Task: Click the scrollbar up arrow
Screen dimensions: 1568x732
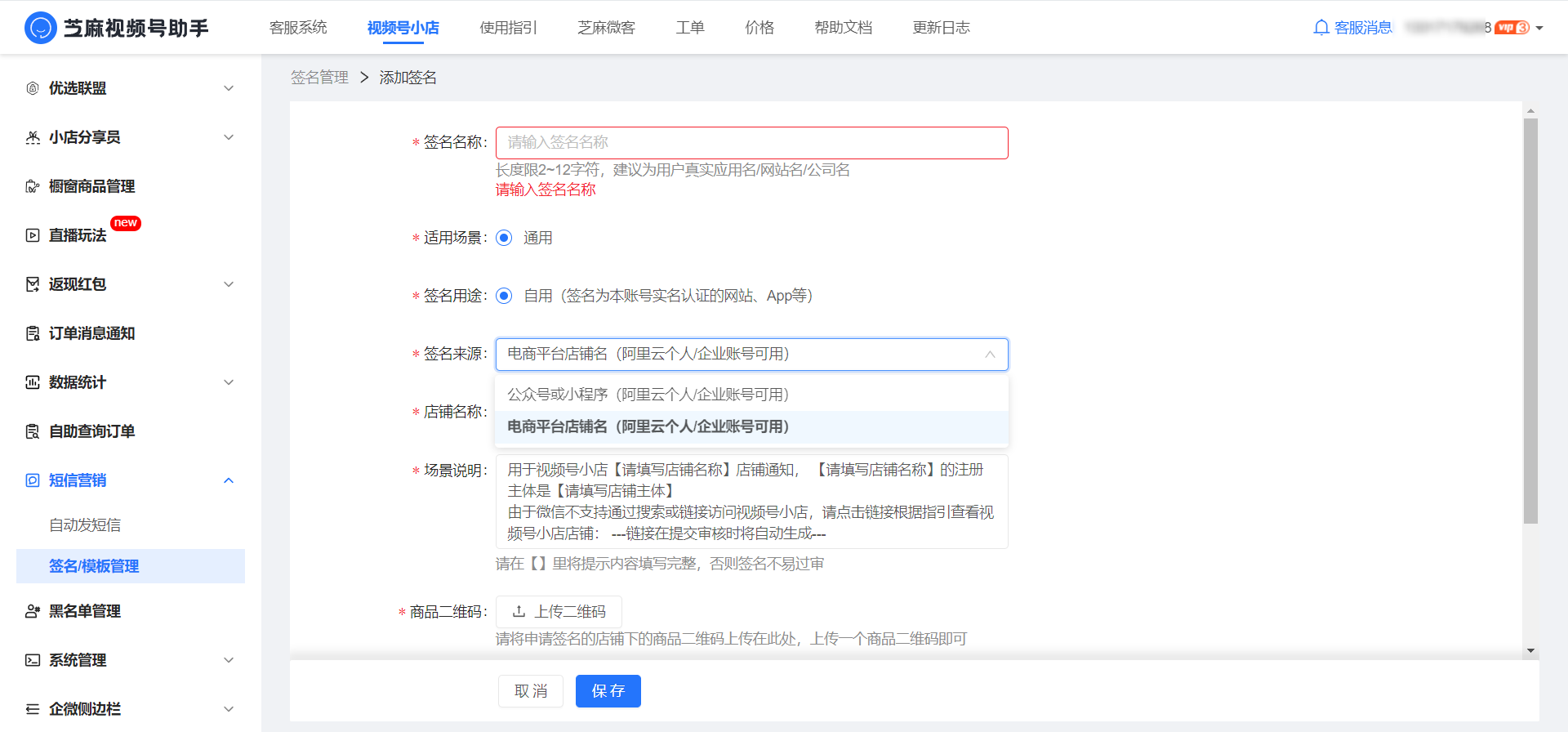Action: point(1531,110)
